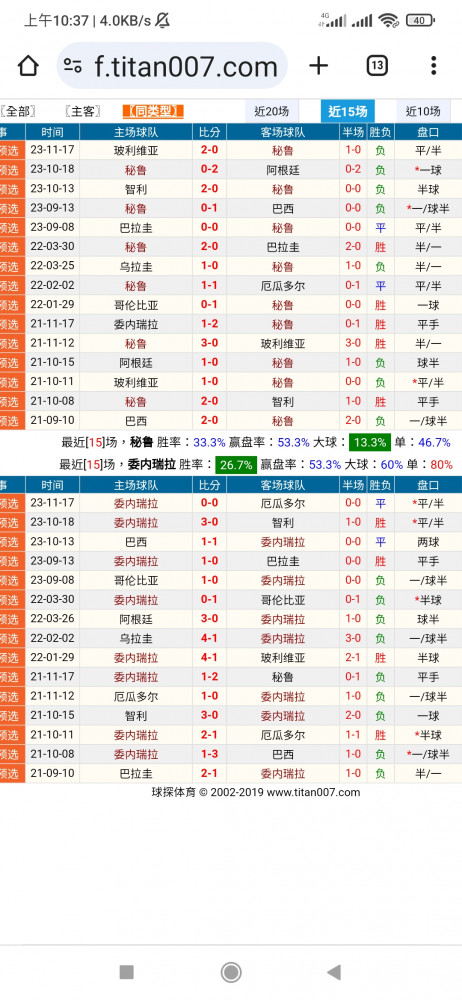This screenshot has height=1000, width=462.
Task: Open the browser three-dot menu
Action: tap(433, 66)
